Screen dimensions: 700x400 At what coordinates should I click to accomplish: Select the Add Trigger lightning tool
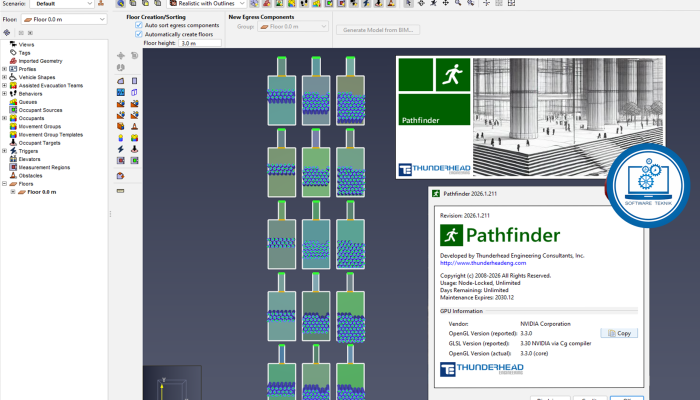coord(121,149)
